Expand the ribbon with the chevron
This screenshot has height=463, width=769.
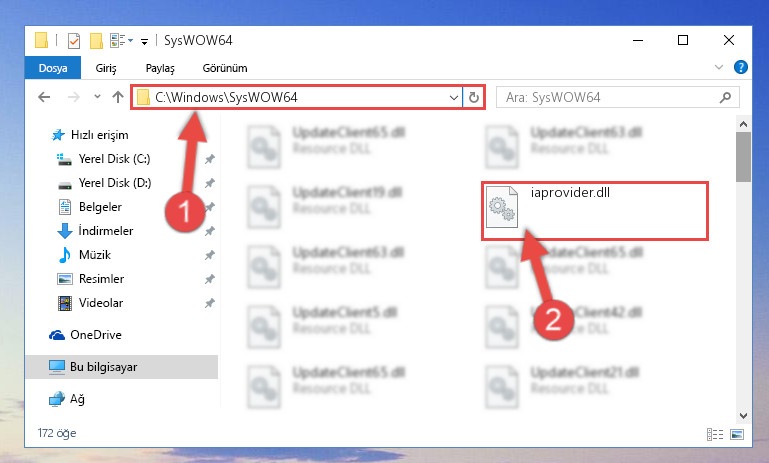(719, 67)
